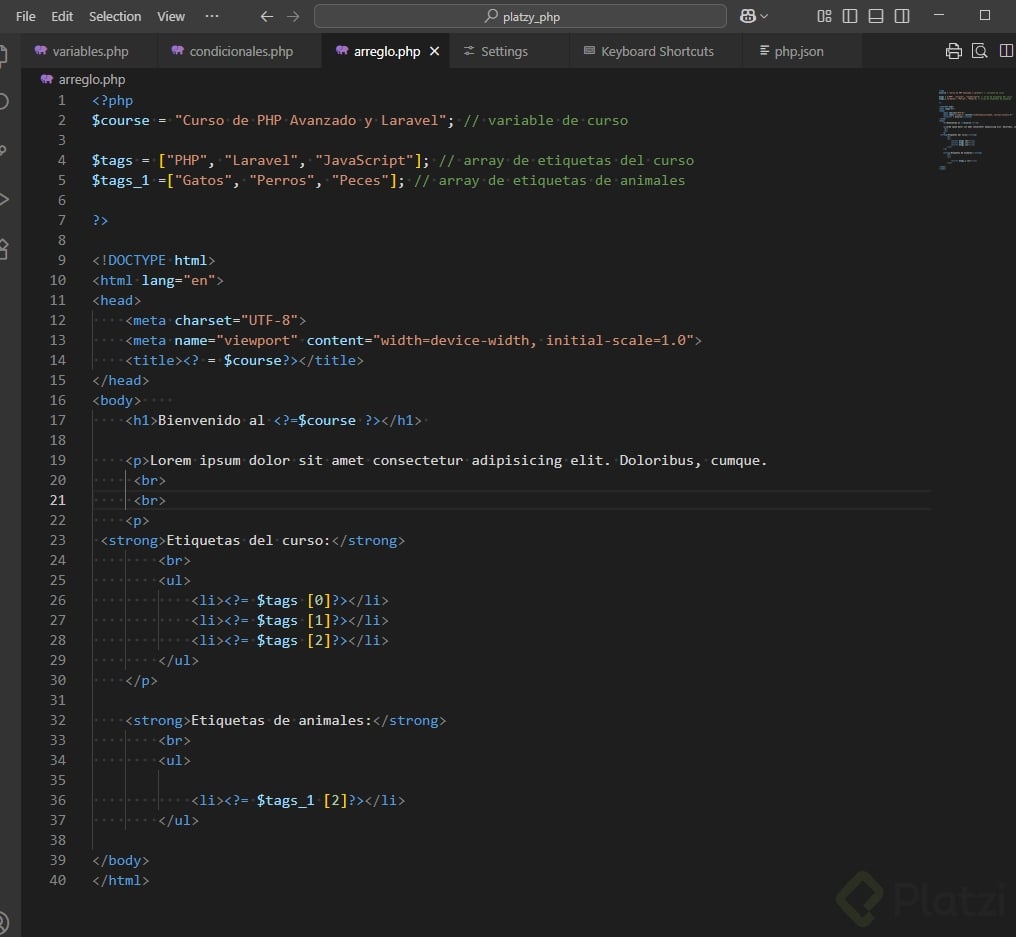
Task: Switch to the condicionales.php tab
Action: pos(240,51)
